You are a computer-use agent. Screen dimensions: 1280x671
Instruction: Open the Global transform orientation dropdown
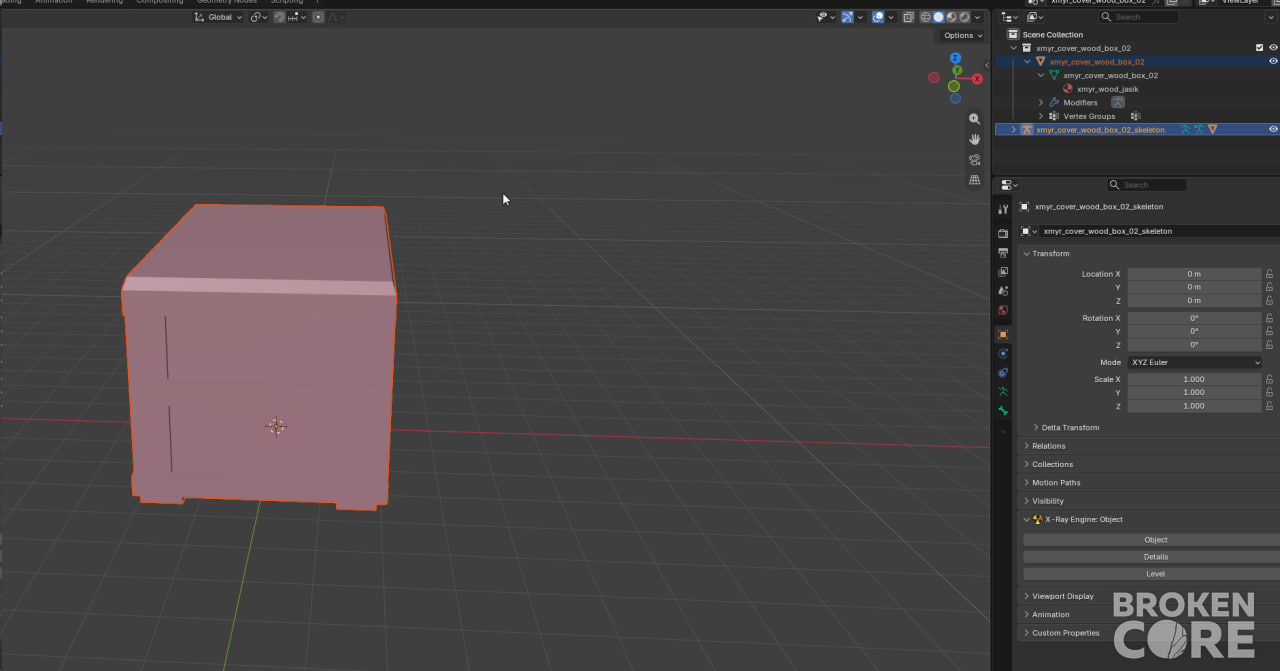click(x=219, y=17)
